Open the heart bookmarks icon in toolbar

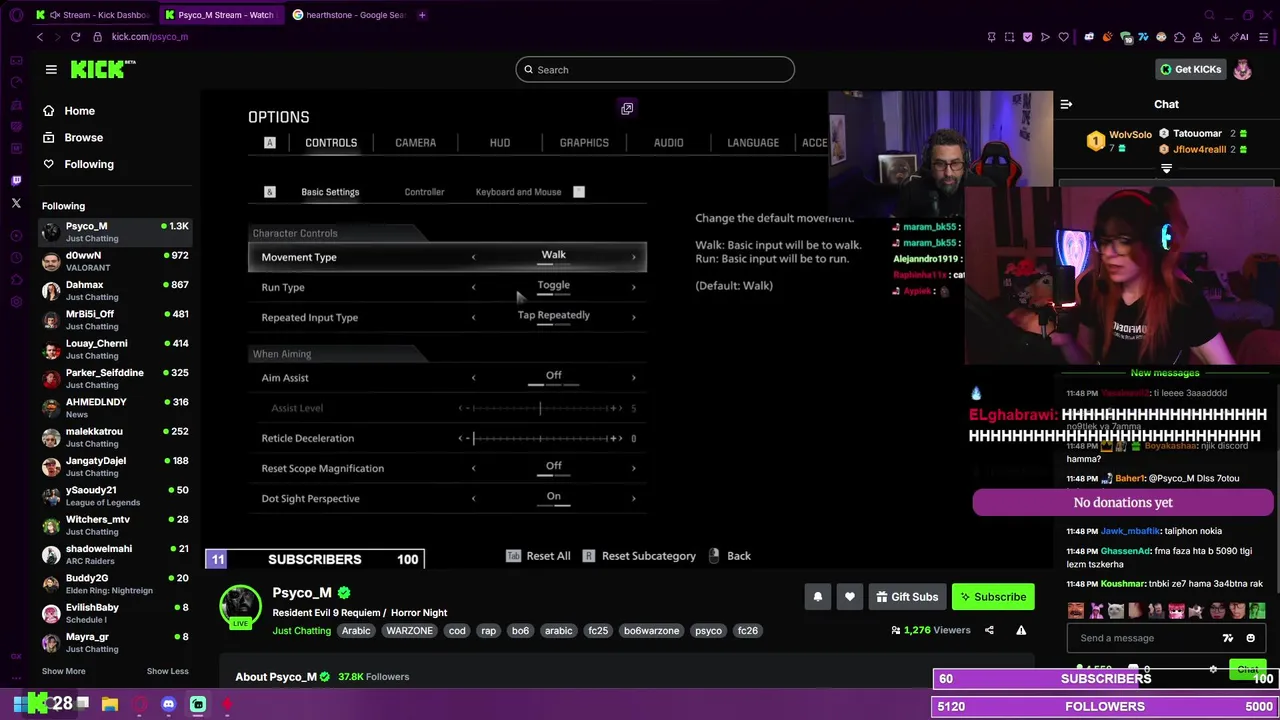tap(1063, 37)
